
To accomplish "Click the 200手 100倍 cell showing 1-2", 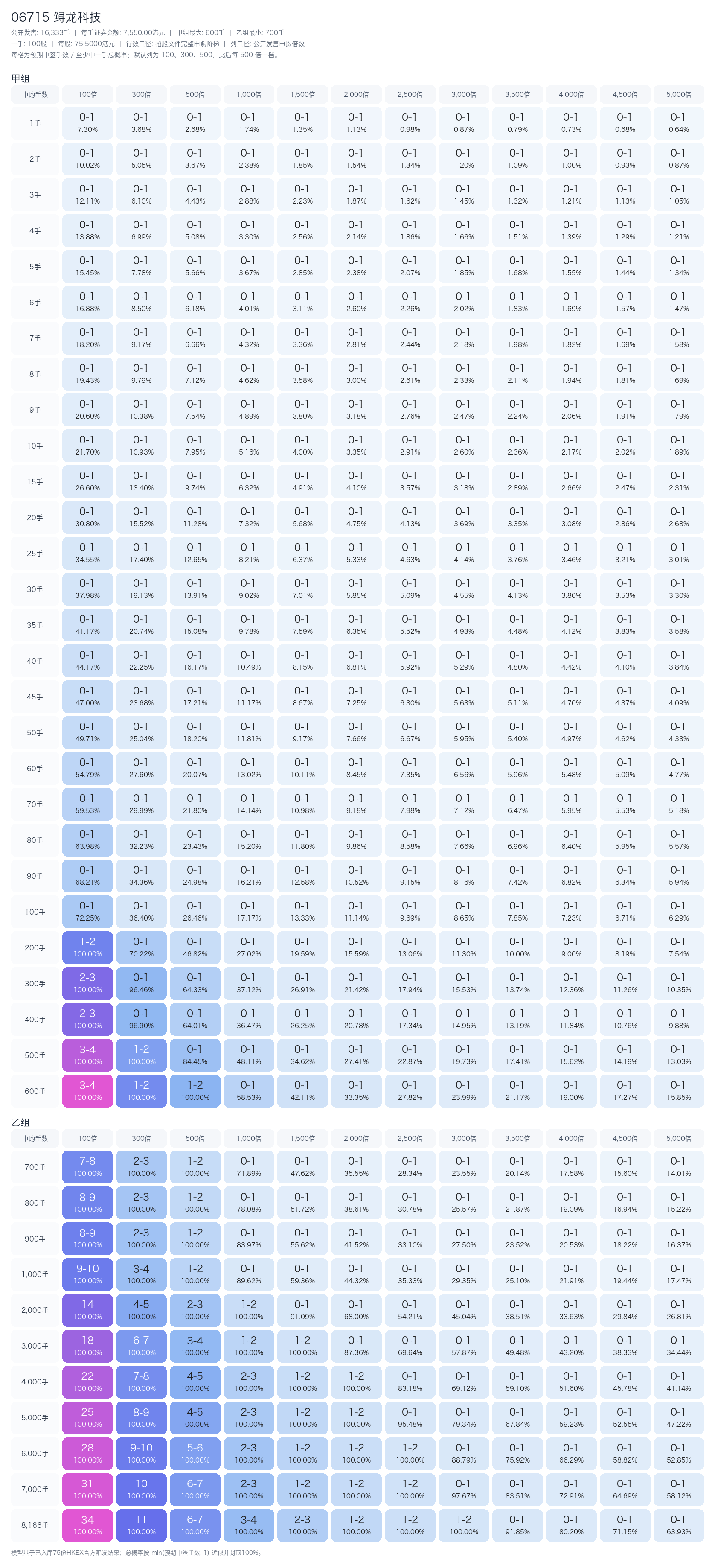I will coord(87,947).
